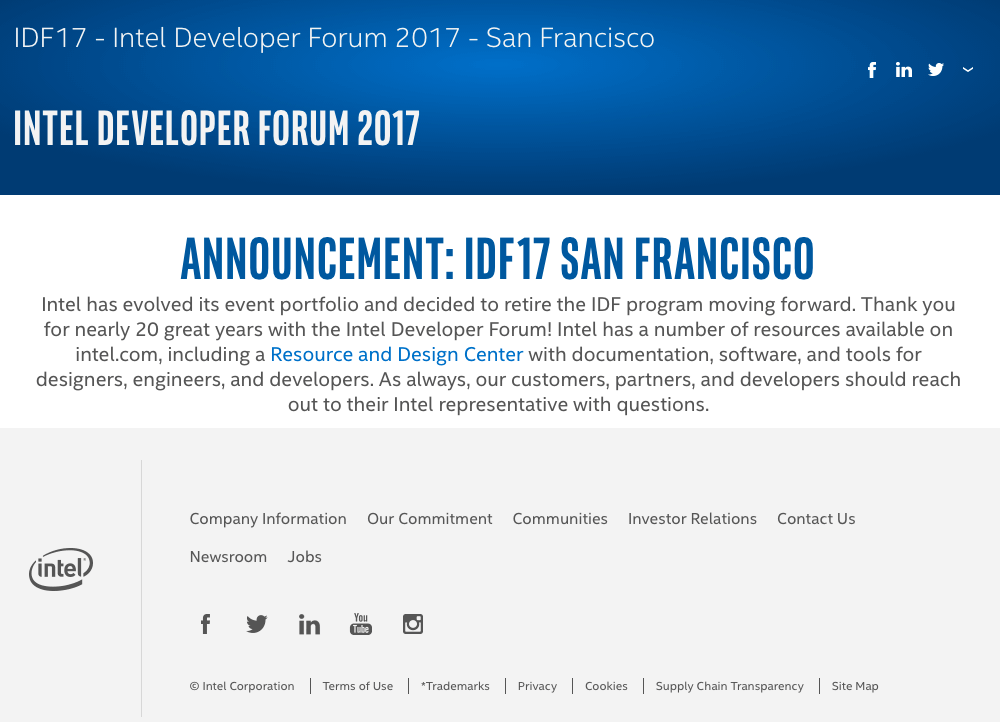Open Intel's Instagram page
The width and height of the screenshot is (1000, 722).
click(x=413, y=623)
